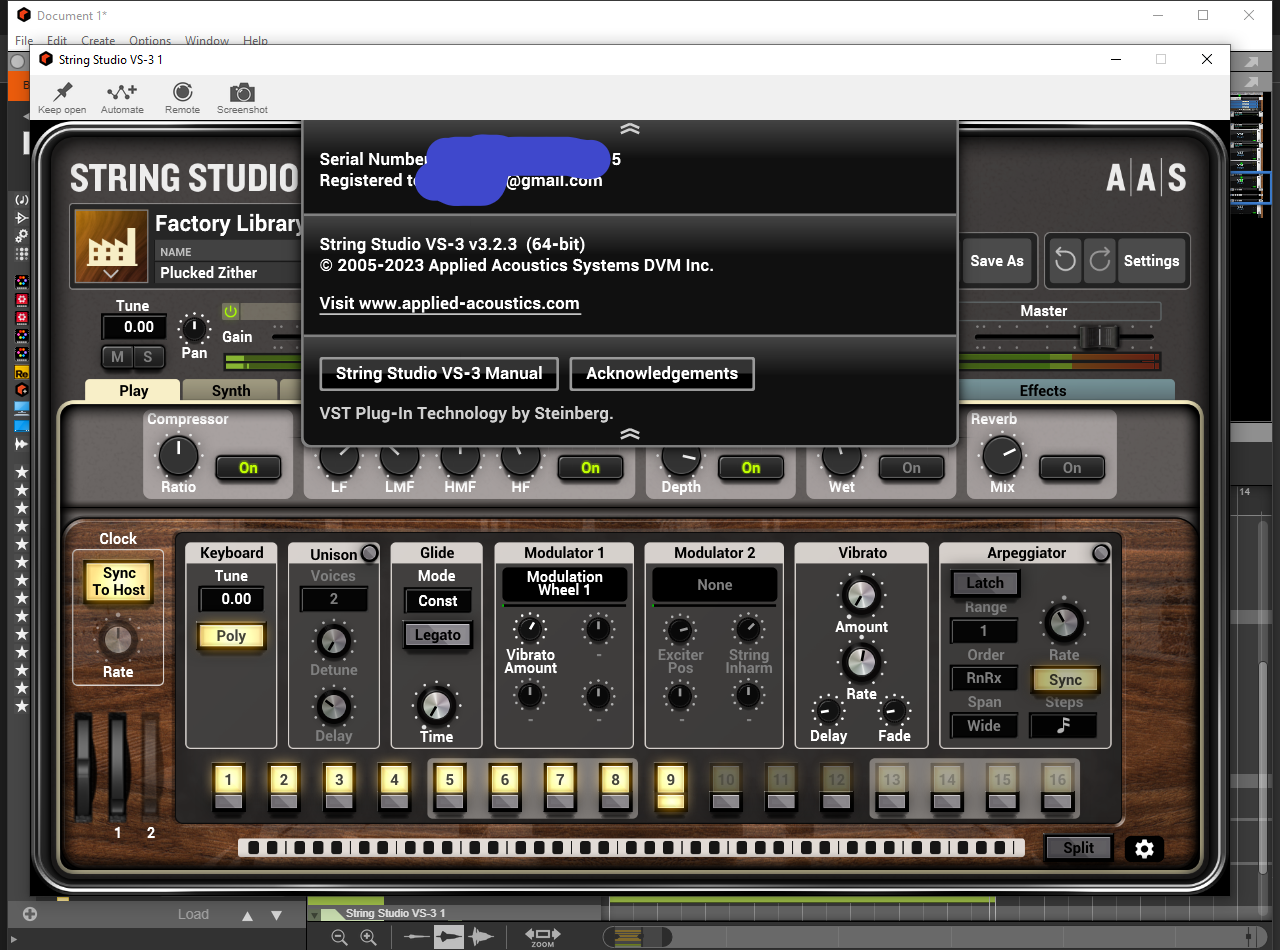Click the plus icon left of Load
Viewport: 1280px width, 950px height.
tap(30, 914)
